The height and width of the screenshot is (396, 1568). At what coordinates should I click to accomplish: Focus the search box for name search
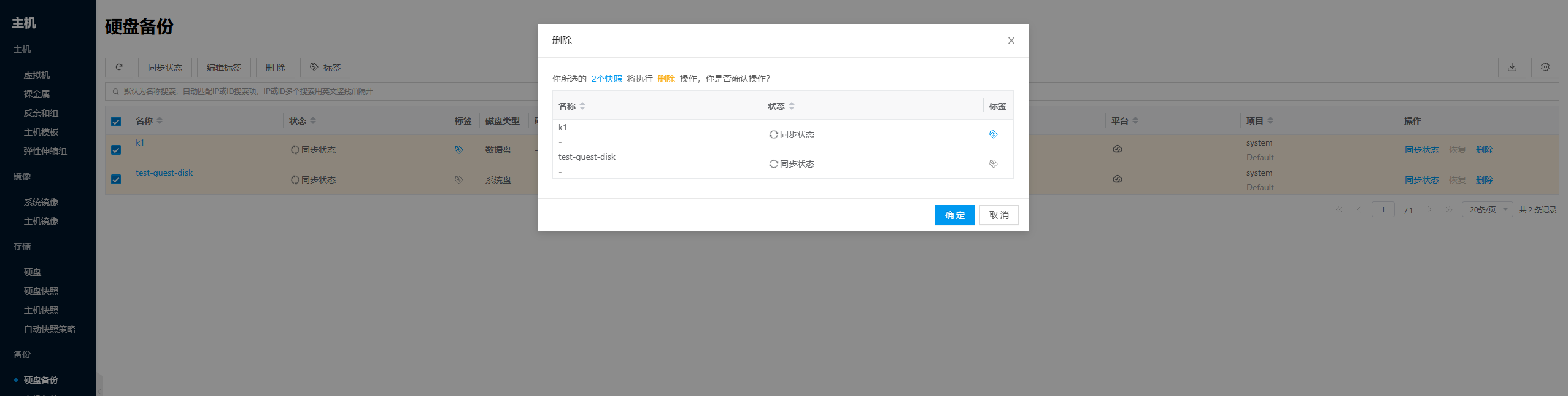[832, 91]
